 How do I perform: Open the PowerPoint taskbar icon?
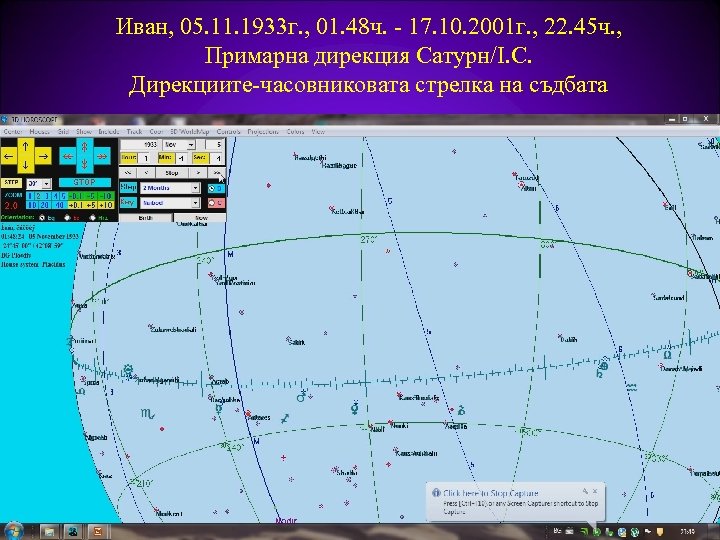[97, 532]
